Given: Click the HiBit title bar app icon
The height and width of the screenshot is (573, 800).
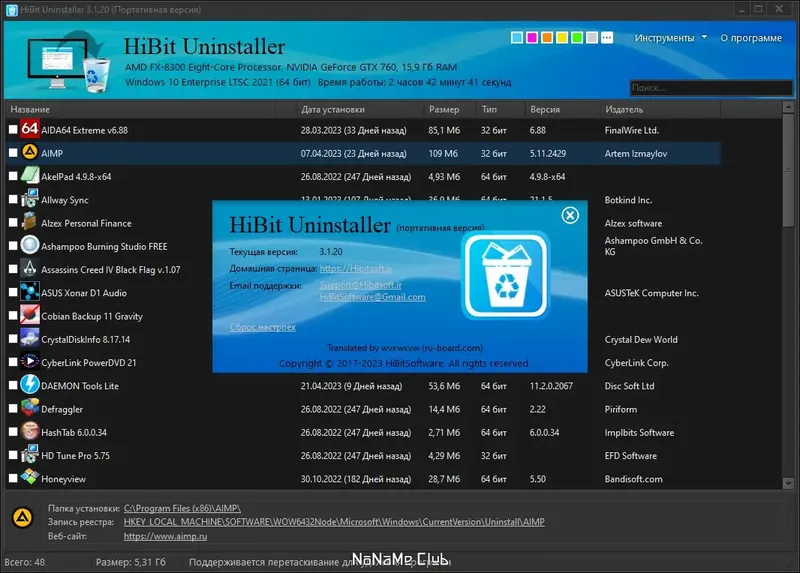Looking at the screenshot, I should [x=11, y=10].
